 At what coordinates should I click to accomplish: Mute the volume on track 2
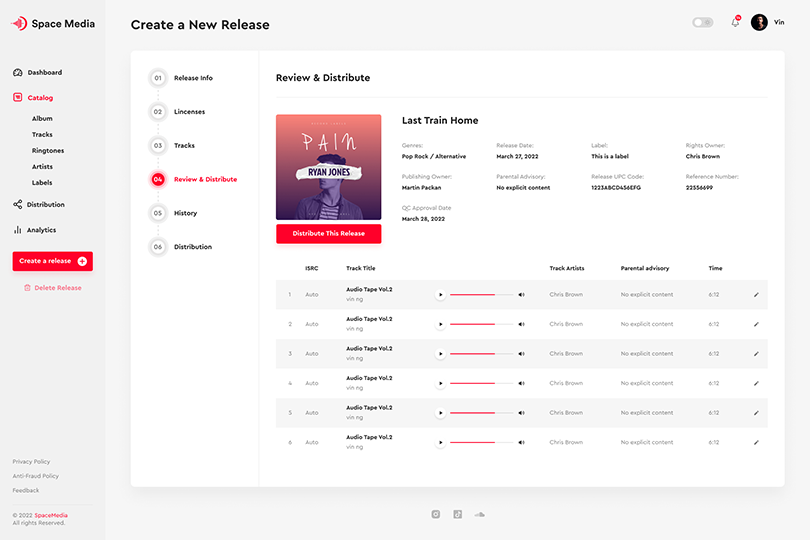click(x=521, y=324)
